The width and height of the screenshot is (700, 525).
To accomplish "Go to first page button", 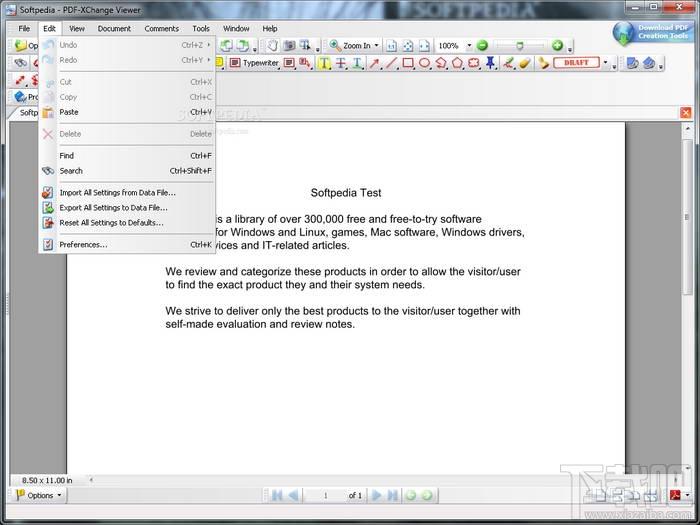I will click(277, 495).
